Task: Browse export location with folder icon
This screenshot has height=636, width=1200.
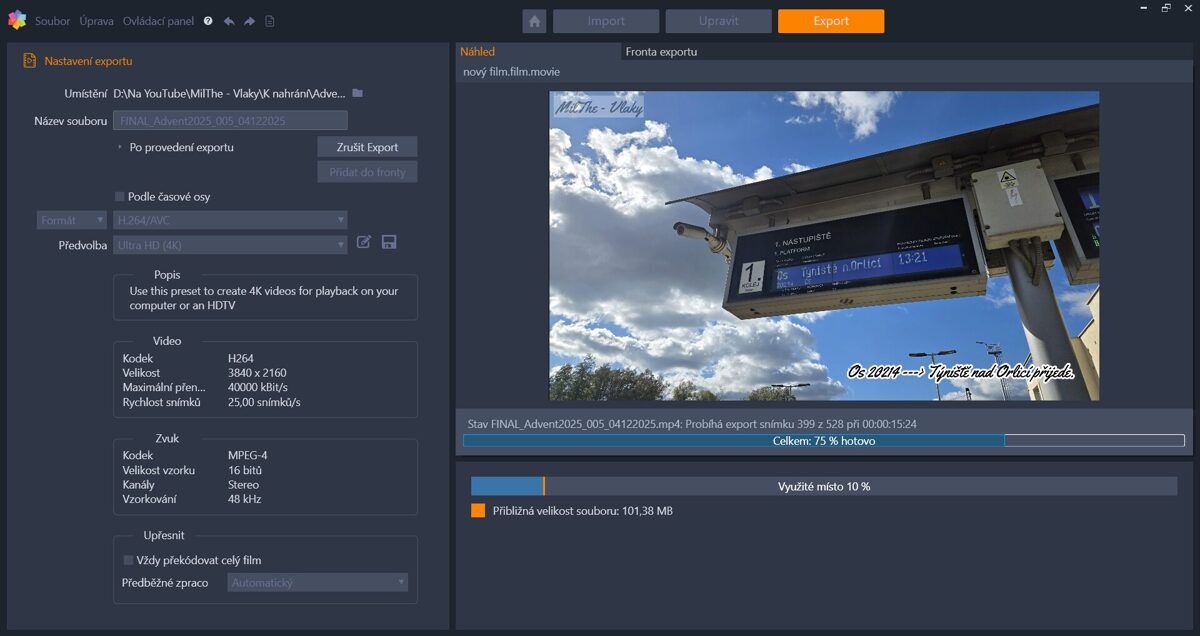Action: click(x=358, y=93)
